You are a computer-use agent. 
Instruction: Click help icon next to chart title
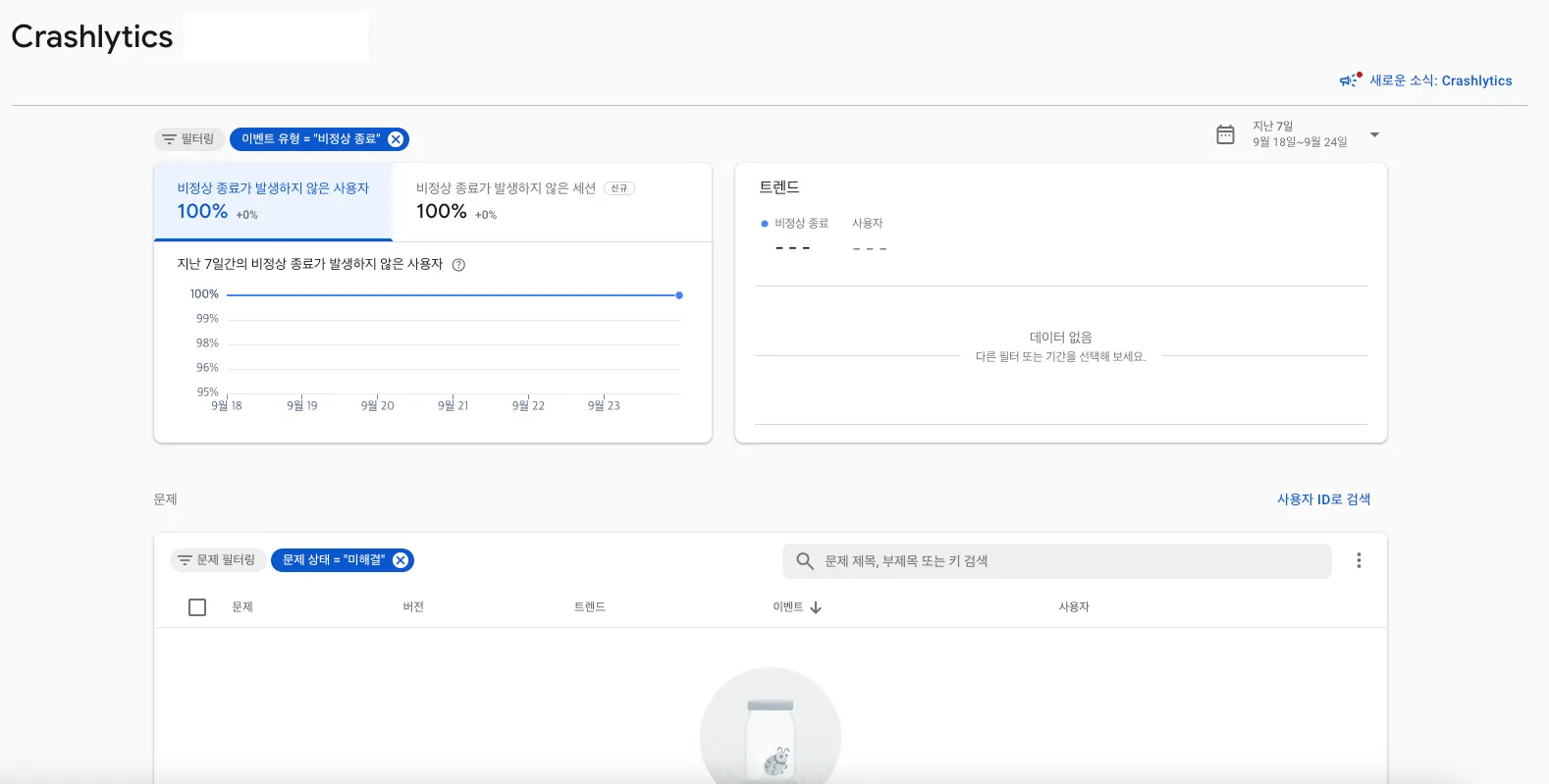[x=458, y=265]
